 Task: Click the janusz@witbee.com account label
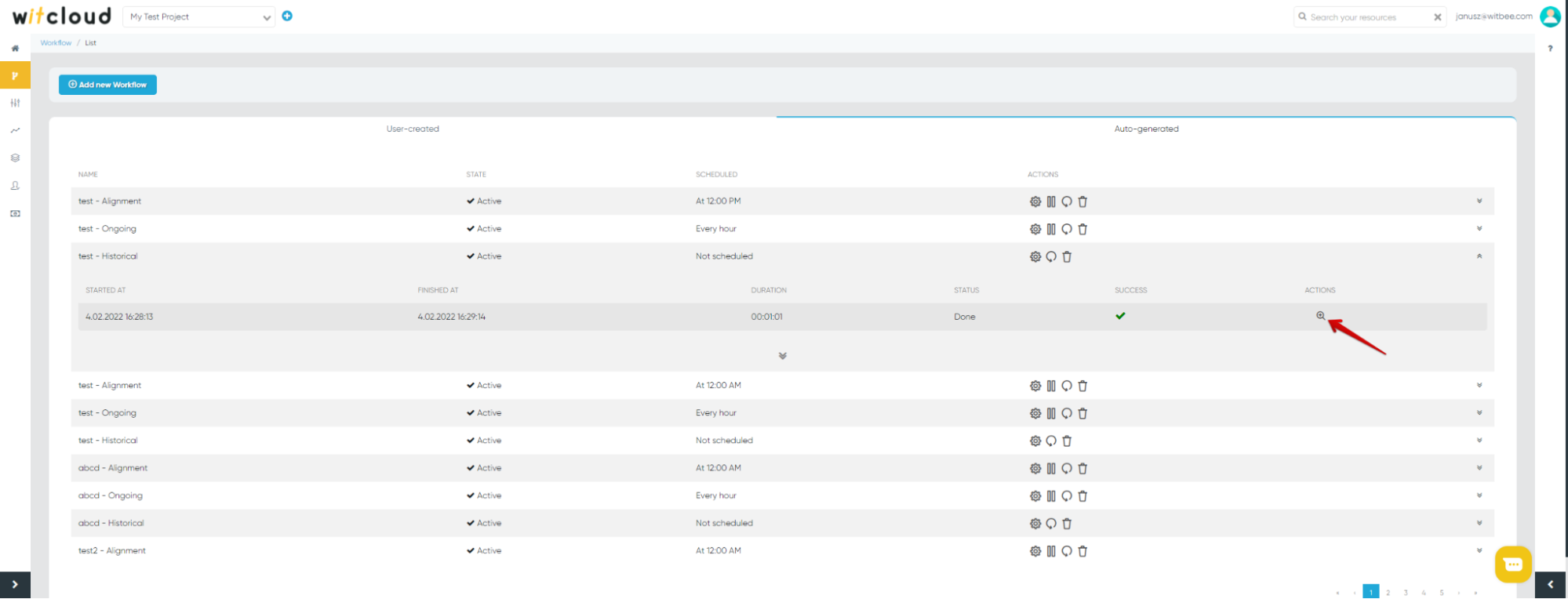click(x=1493, y=16)
